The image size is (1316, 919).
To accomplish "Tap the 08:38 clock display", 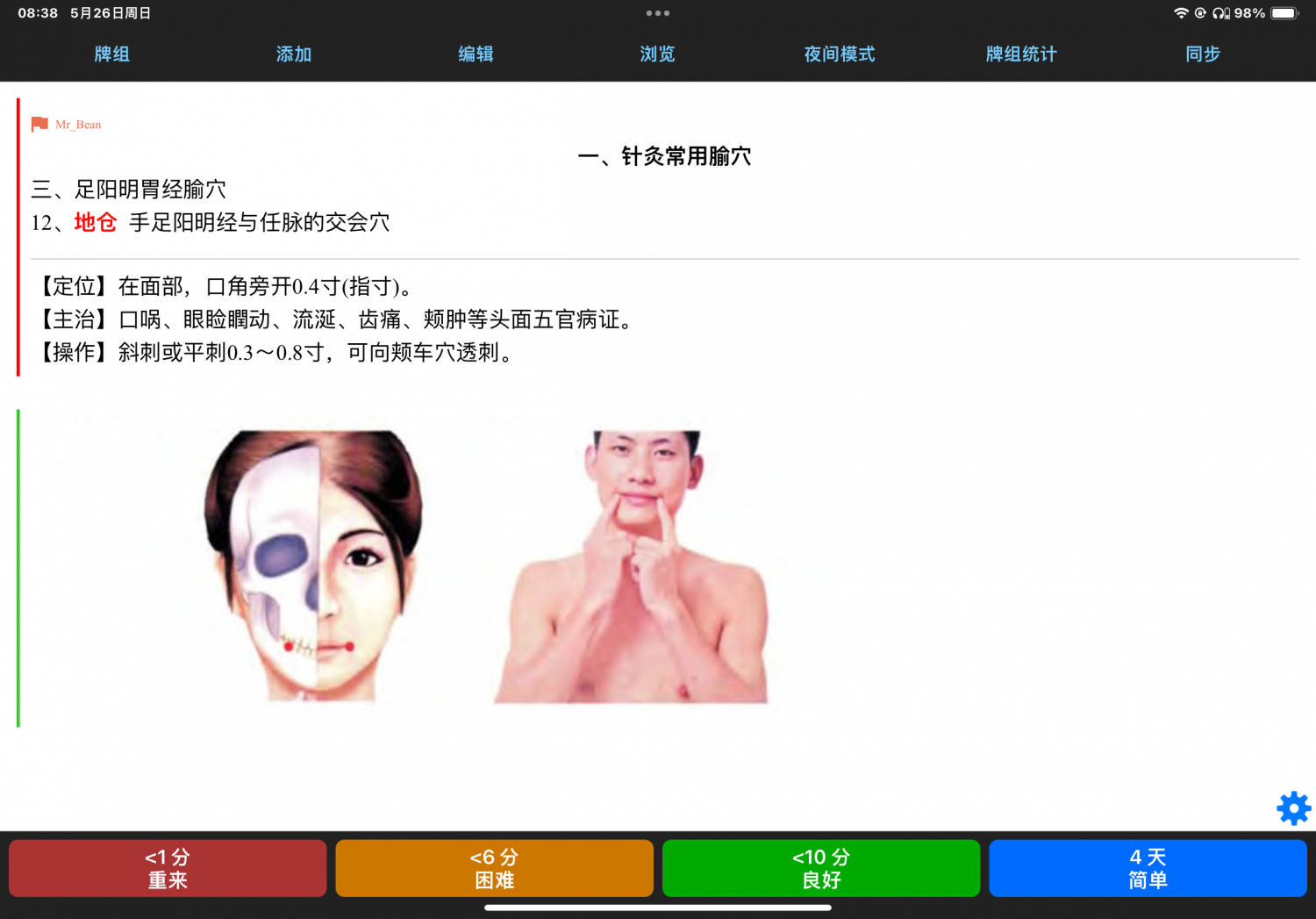I will coord(38,13).
